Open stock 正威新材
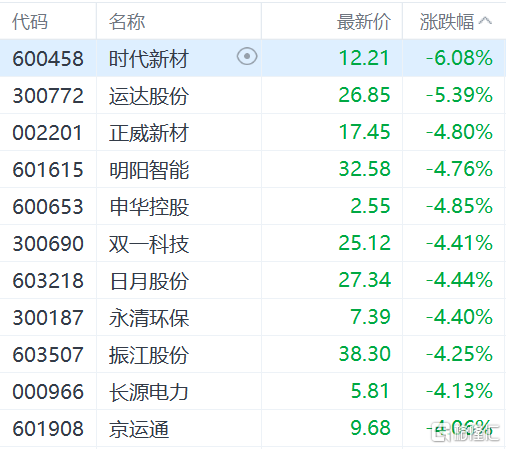The image size is (506, 449). [x=149, y=133]
